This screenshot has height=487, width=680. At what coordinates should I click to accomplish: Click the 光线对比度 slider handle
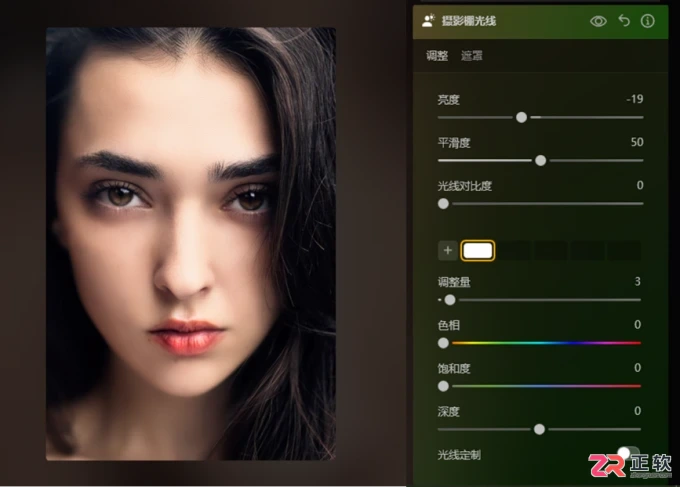(443, 203)
